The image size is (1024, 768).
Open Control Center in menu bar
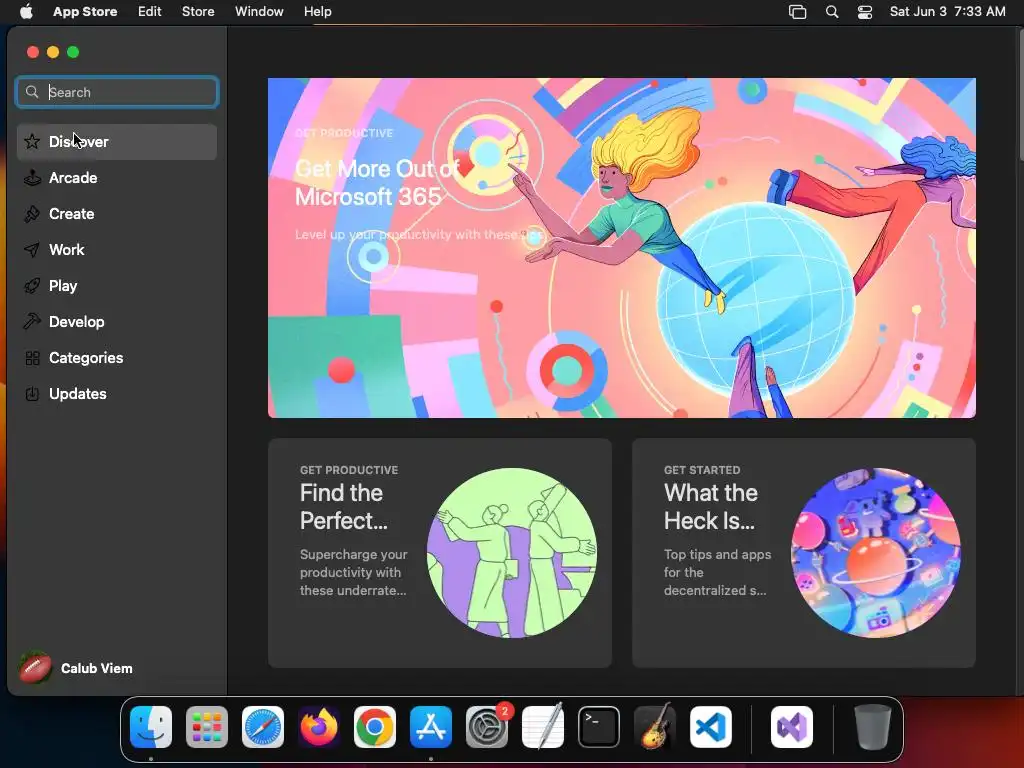click(x=865, y=12)
